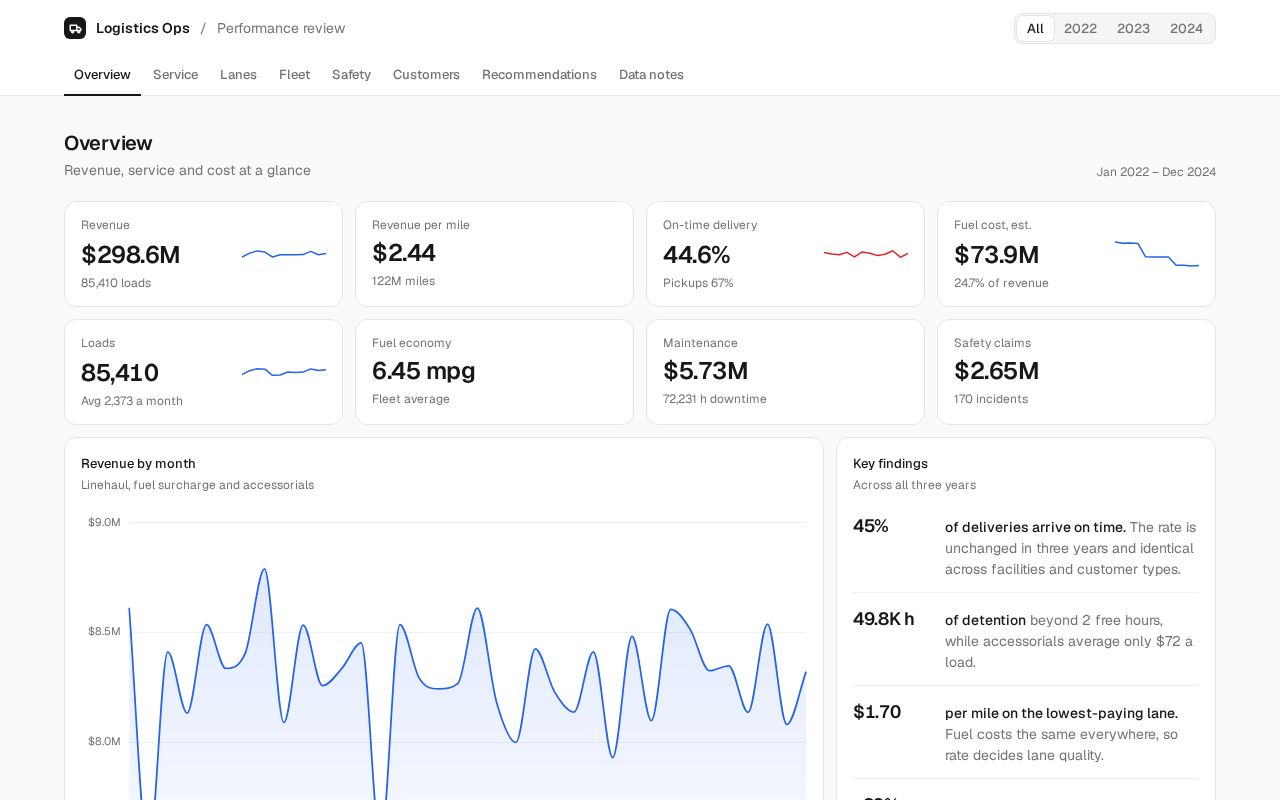Click the Logistics Ops breadcrumb link
This screenshot has width=1280, height=800.
[143, 28]
